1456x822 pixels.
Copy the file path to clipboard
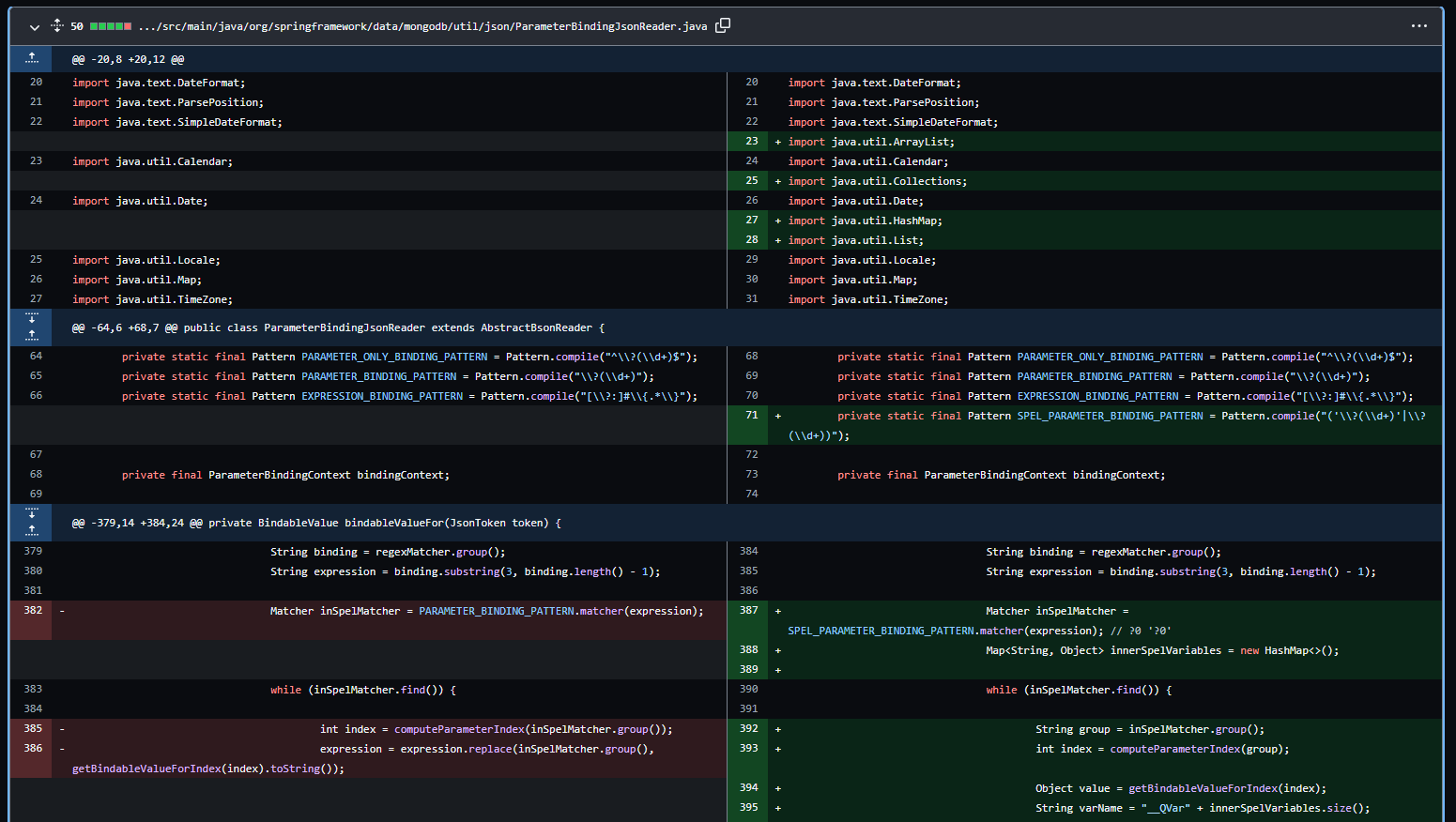(722, 26)
